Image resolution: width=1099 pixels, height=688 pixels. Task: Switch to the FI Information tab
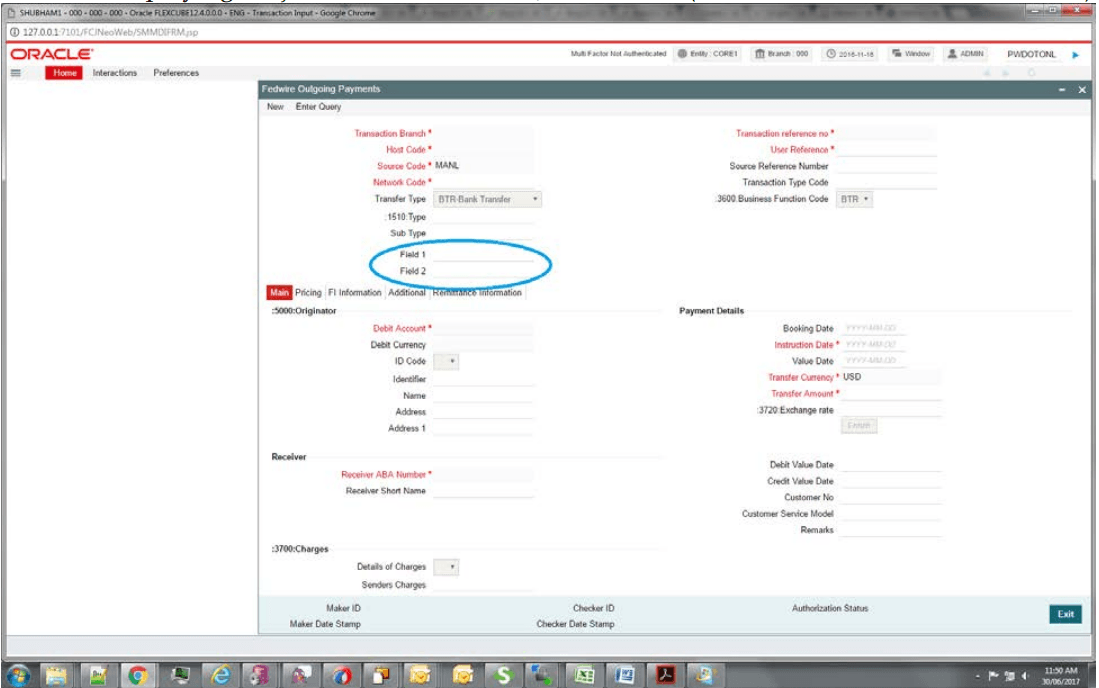pos(355,293)
